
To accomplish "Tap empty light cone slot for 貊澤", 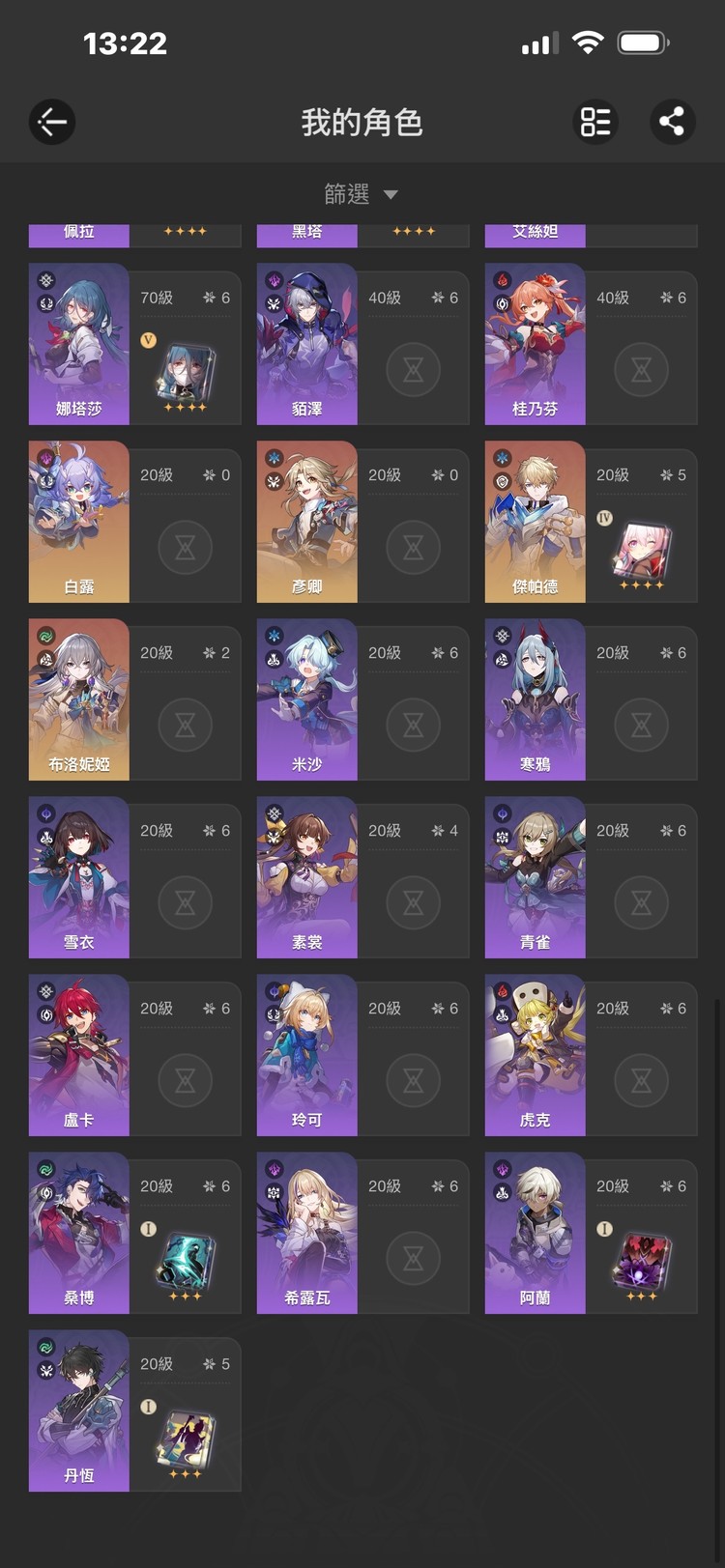I will click(x=413, y=369).
